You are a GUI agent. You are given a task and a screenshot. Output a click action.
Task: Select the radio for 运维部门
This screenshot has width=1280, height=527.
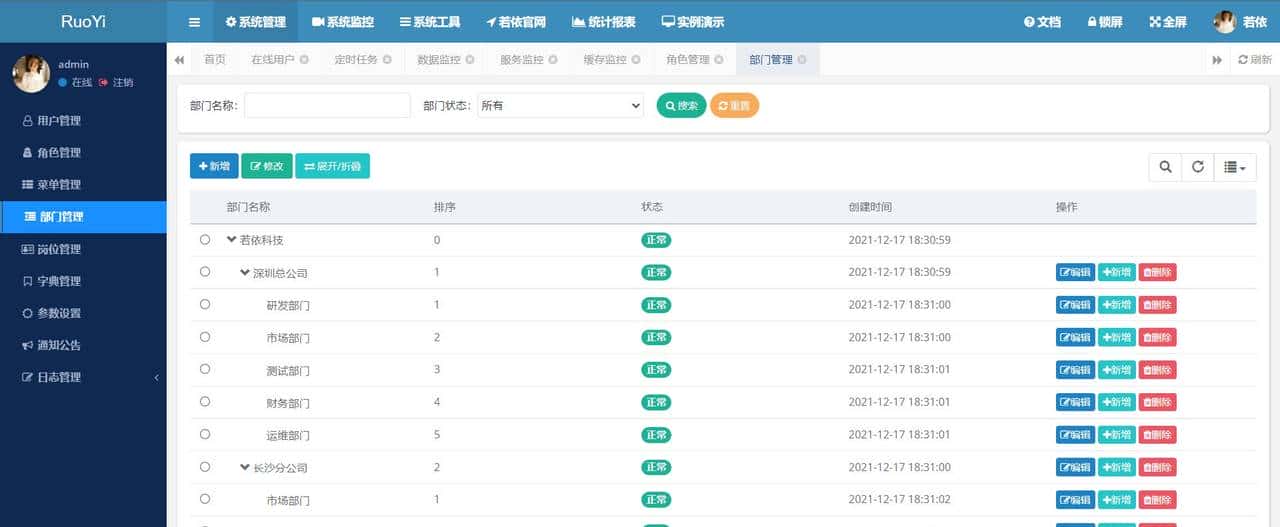(x=205, y=434)
